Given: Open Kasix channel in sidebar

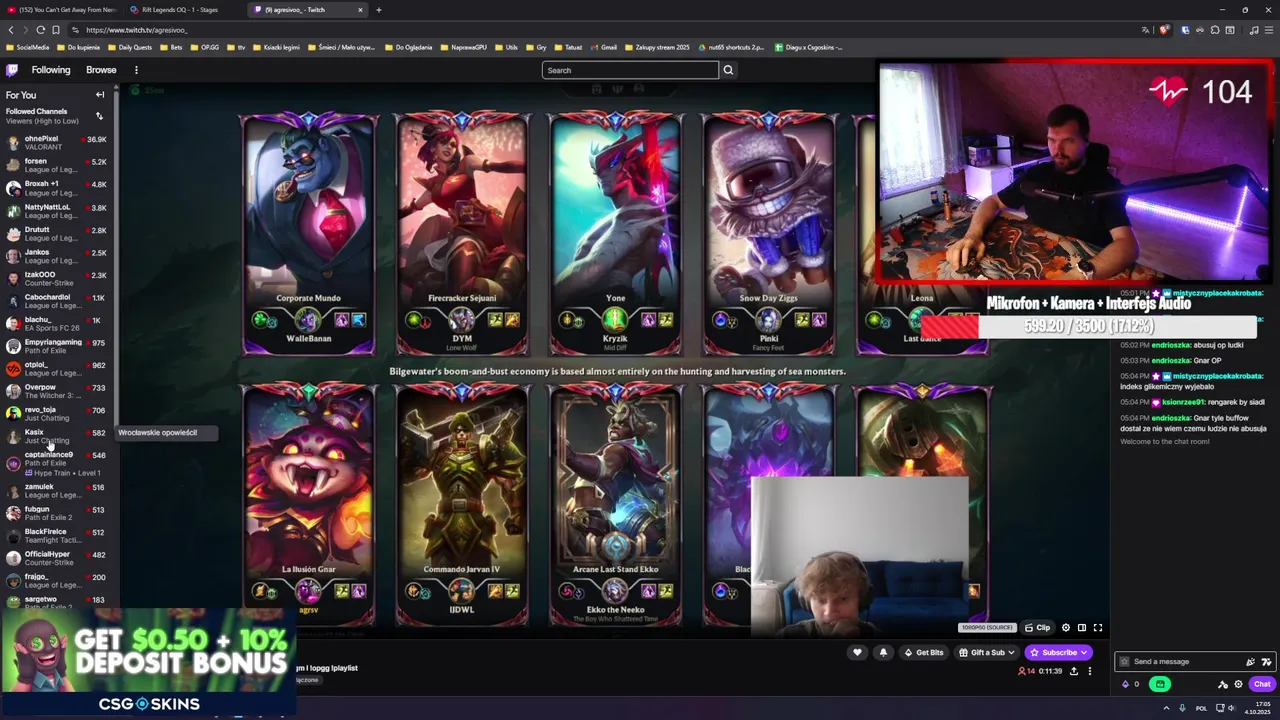Looking at the screenshot, I should tap(56, 437).
